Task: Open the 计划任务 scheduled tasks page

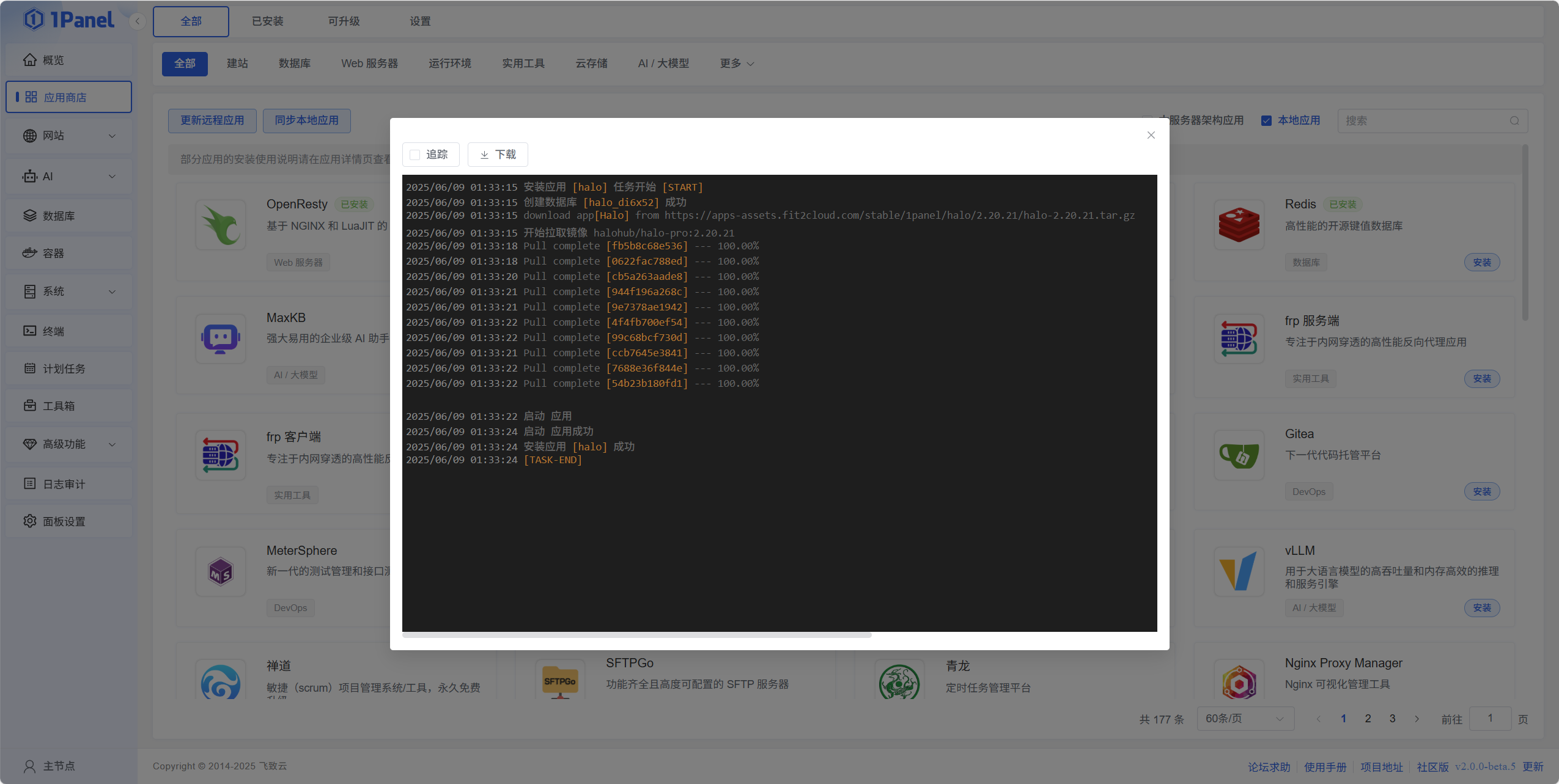Action: (x=69, y=368)
